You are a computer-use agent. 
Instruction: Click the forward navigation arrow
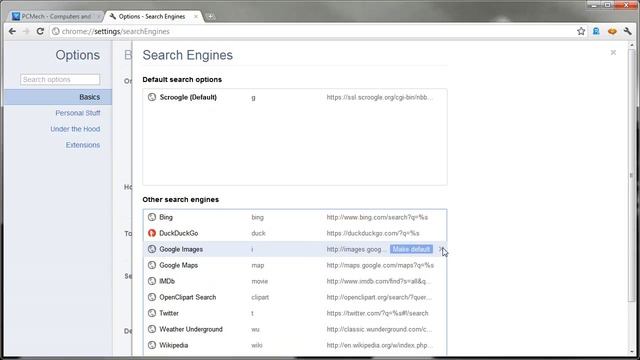point(26,31)
